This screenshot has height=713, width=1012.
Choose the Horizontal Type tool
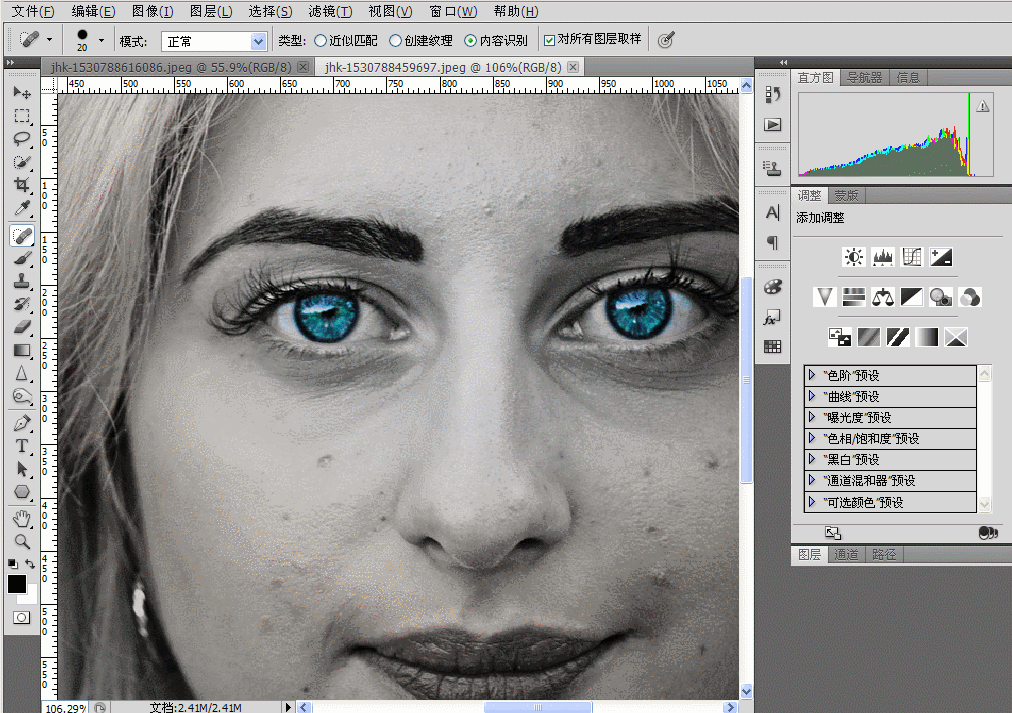tap(22, 446)
